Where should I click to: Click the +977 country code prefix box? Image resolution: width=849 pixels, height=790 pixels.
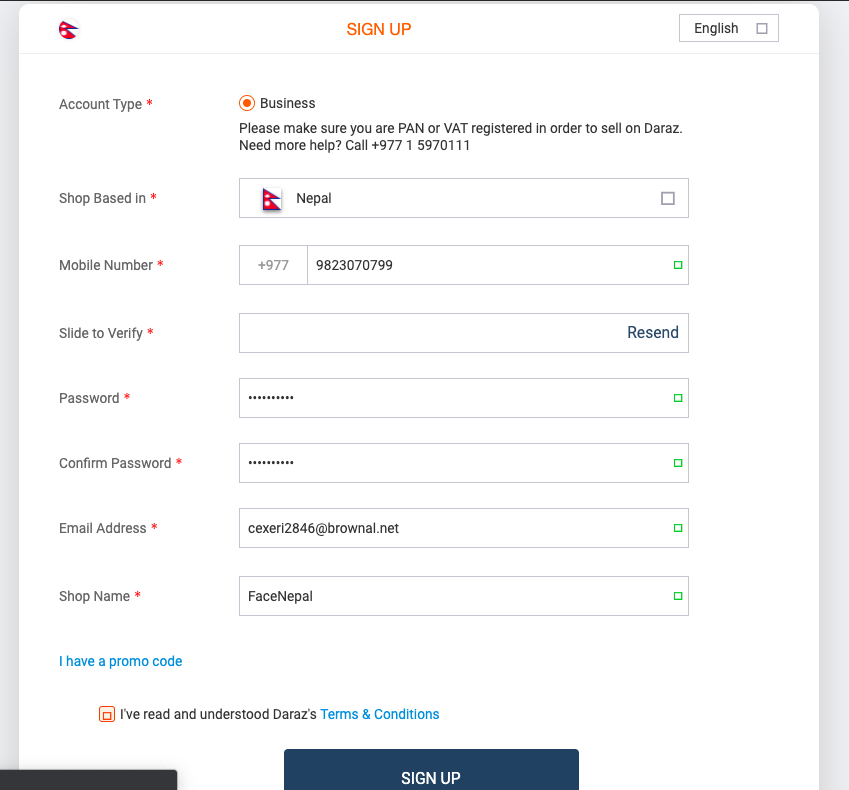[x=273, y=265]
